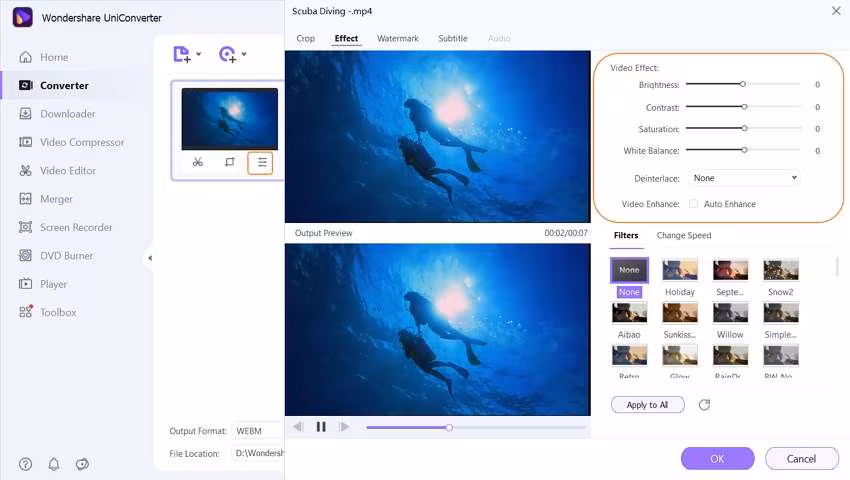Pause the output preview playback

click(321, 427)
